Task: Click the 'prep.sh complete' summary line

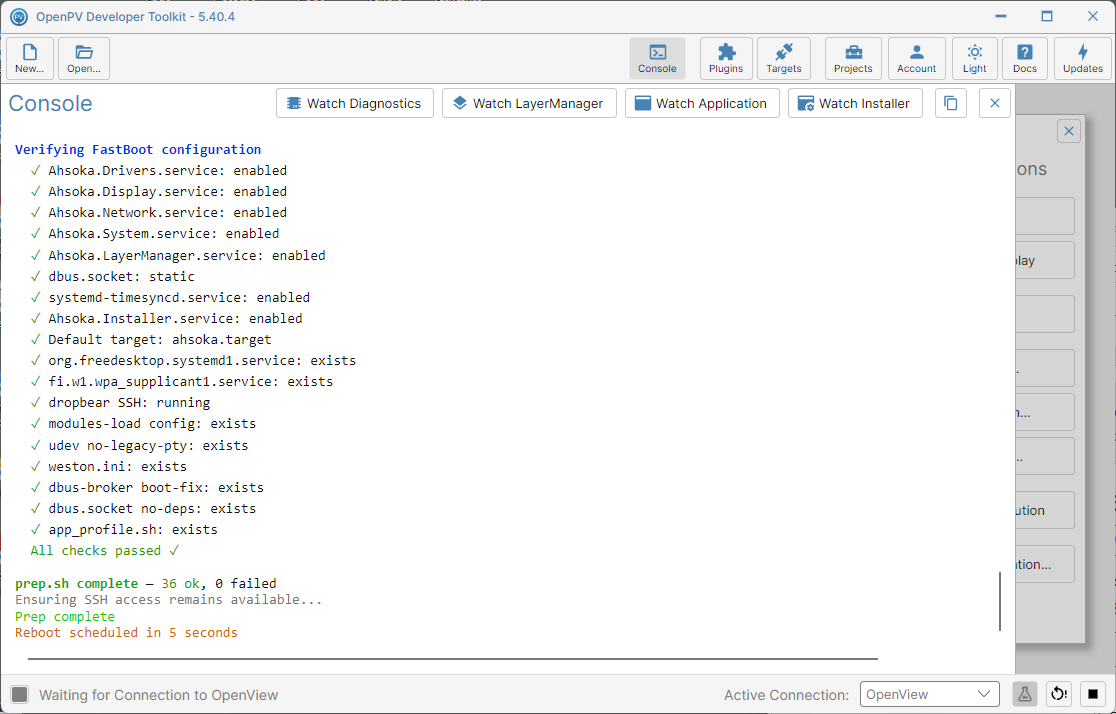Action: coord(146,584)
